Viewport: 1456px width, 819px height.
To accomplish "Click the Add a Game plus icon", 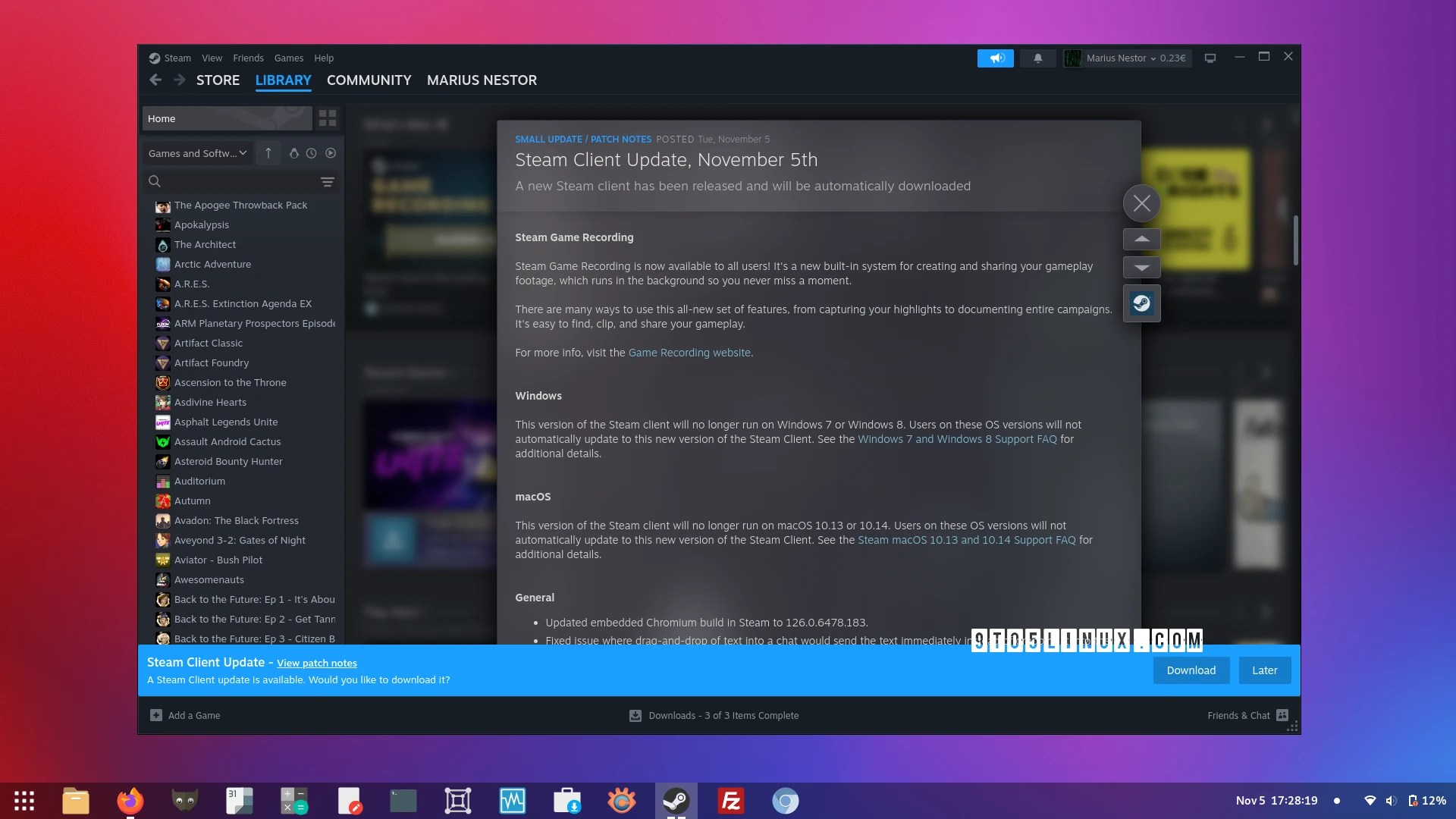I will coord(156,715).
